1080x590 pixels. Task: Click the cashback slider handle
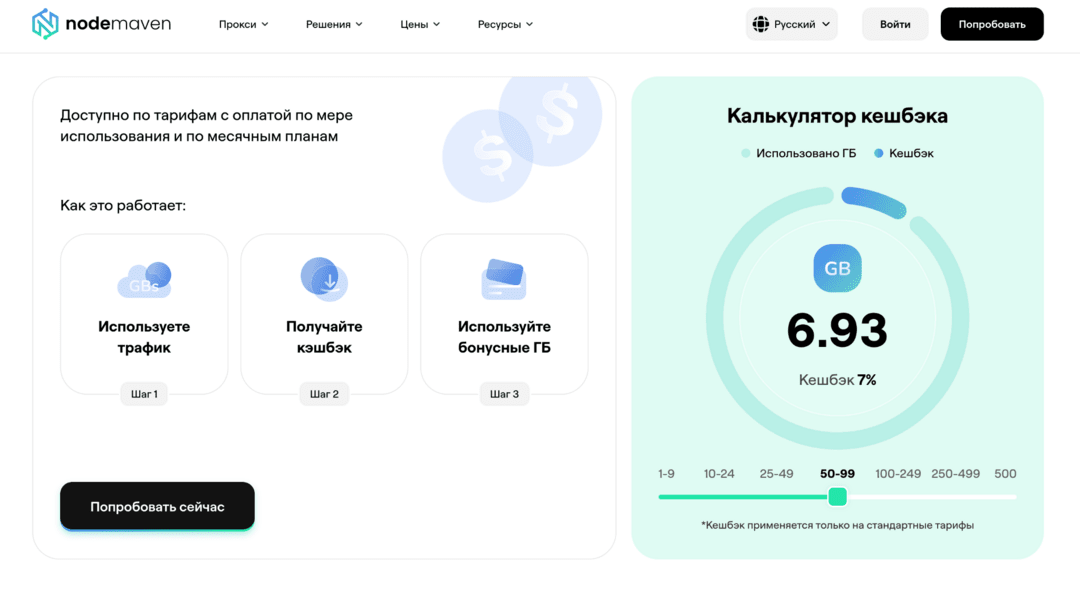[x=837, y=496]
